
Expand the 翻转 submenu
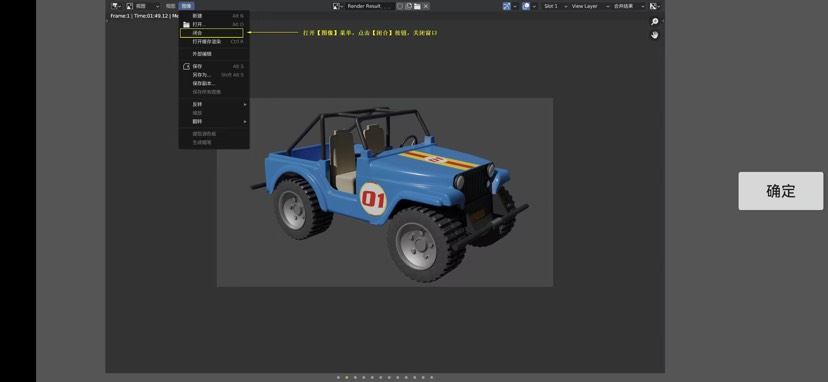coord(214,122)
